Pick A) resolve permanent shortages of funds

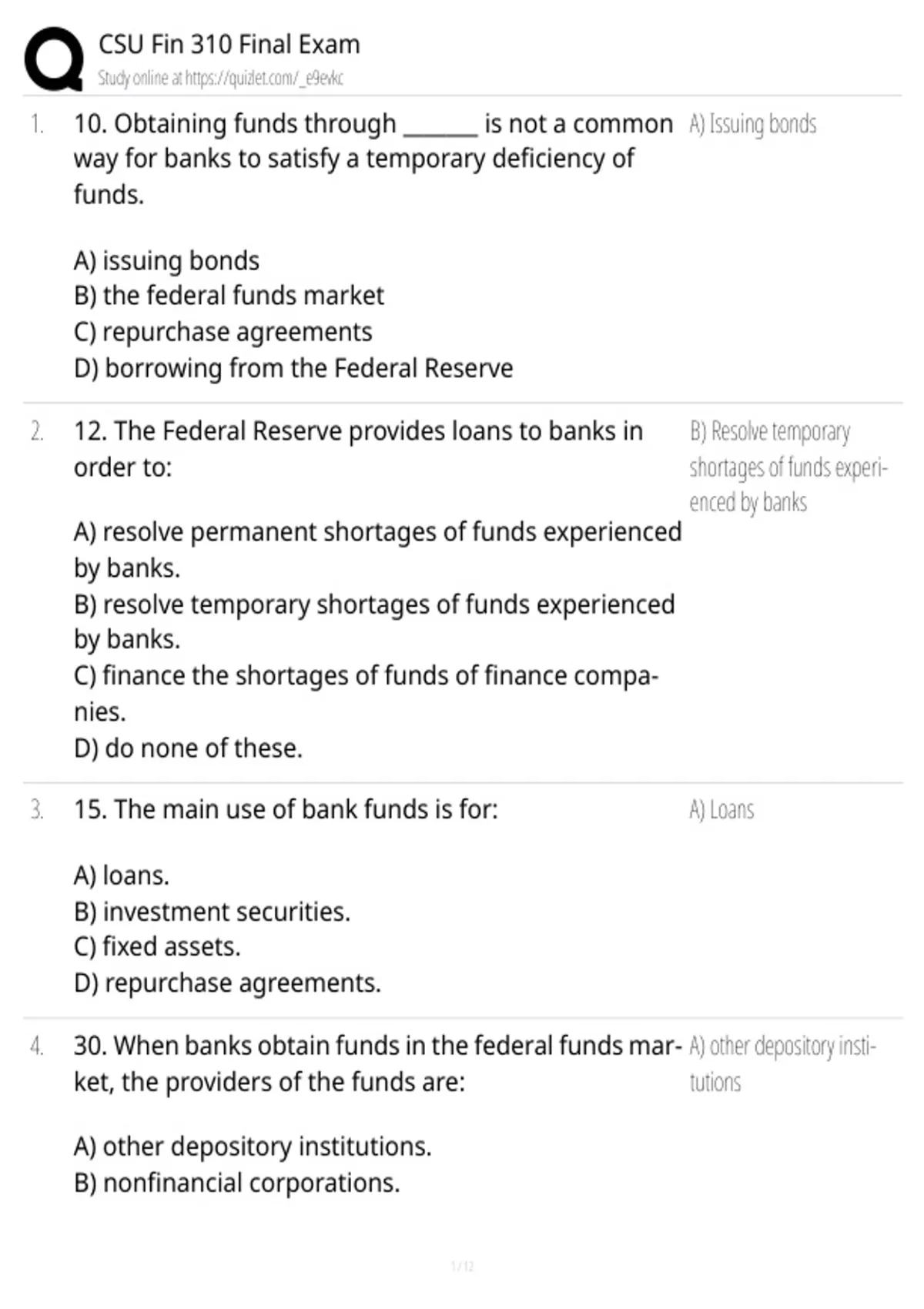point(377,550)
